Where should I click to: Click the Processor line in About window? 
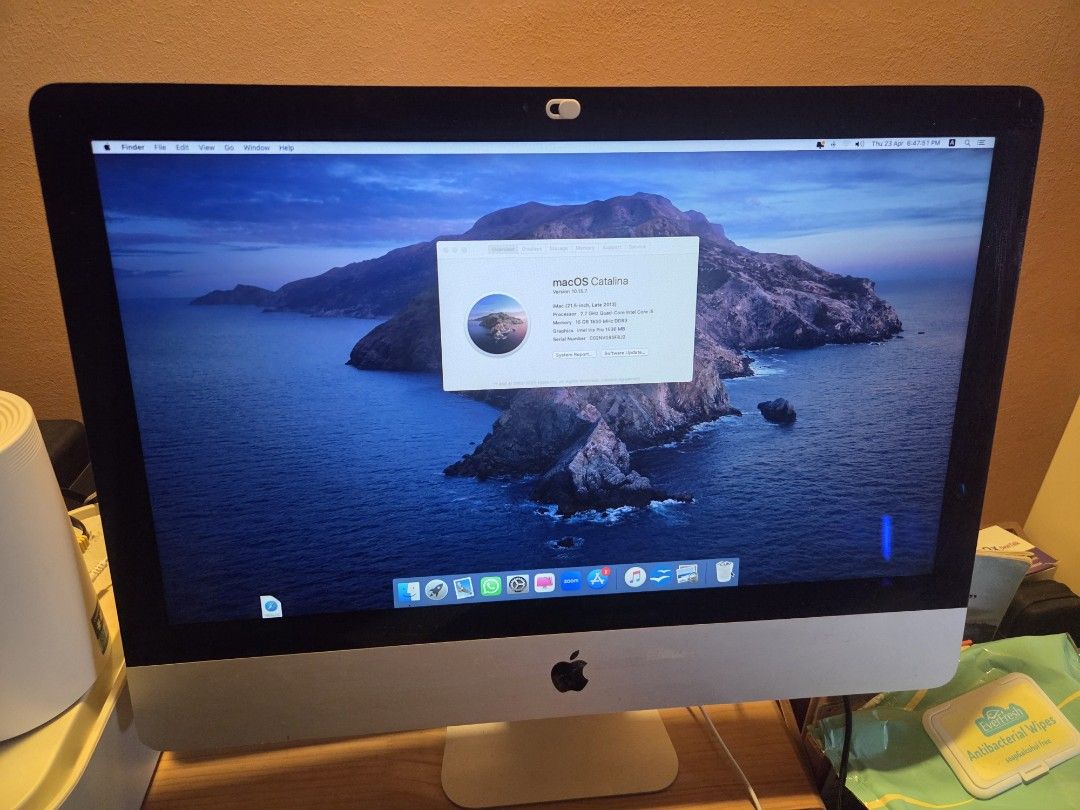click(x=602, y=313)
